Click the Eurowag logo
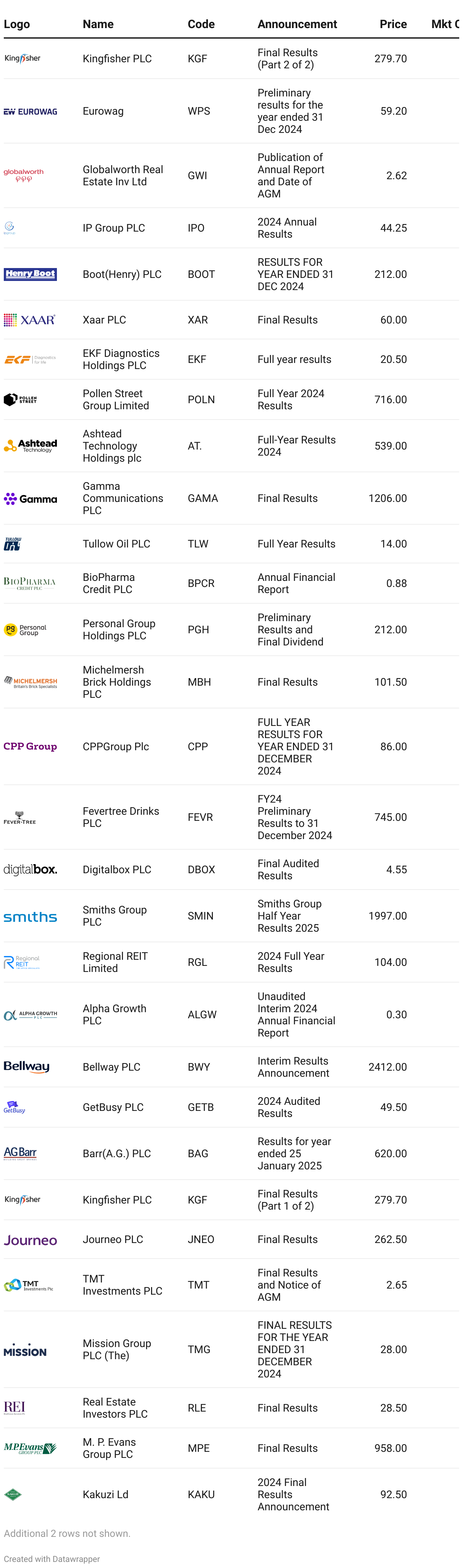This screenshot has width=463, height=1568. tap(30, 111)
